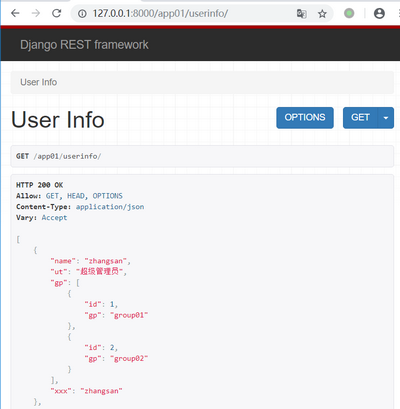The image size is (400, 409).
Task: Click the "gp": "group01" value
Action: tap(129, 315)
